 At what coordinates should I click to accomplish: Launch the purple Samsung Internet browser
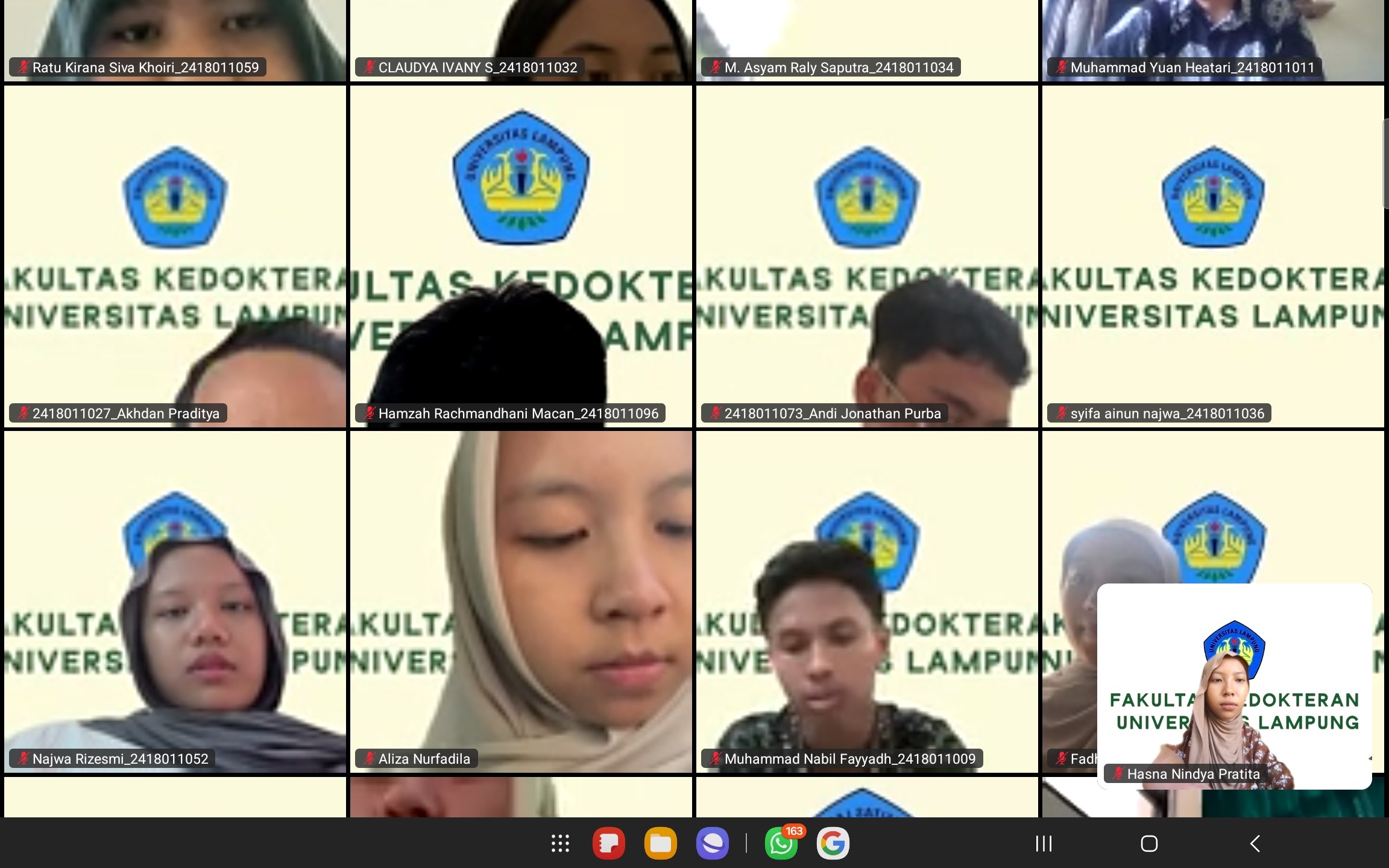[713, 843]
